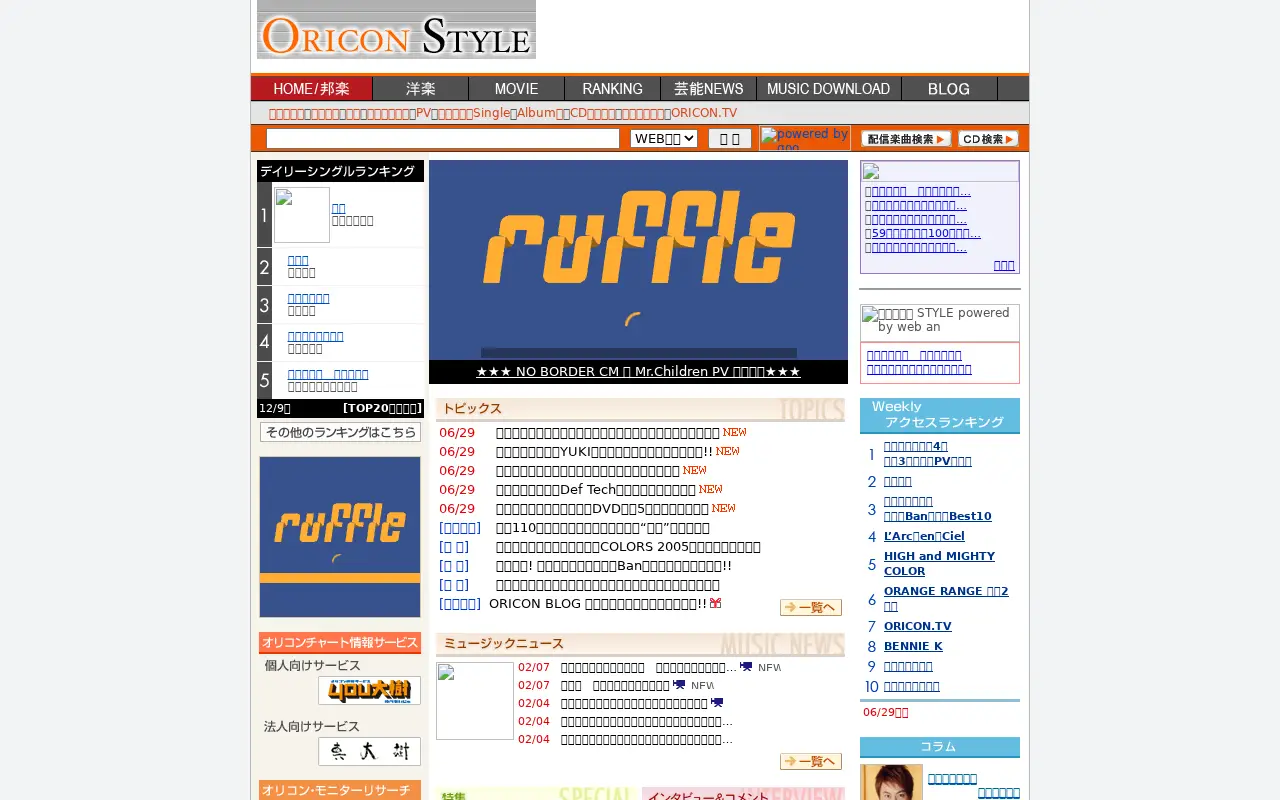Open the ORICON BLOG topic headline
This screenshot has width=1280, height=800.
click(x=598, y=604)
